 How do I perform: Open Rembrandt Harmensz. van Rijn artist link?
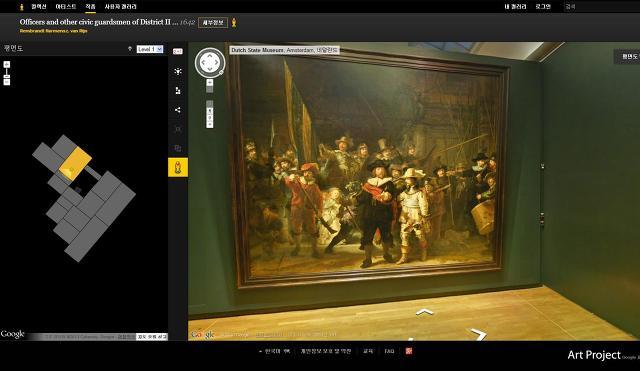pos(53,31)
